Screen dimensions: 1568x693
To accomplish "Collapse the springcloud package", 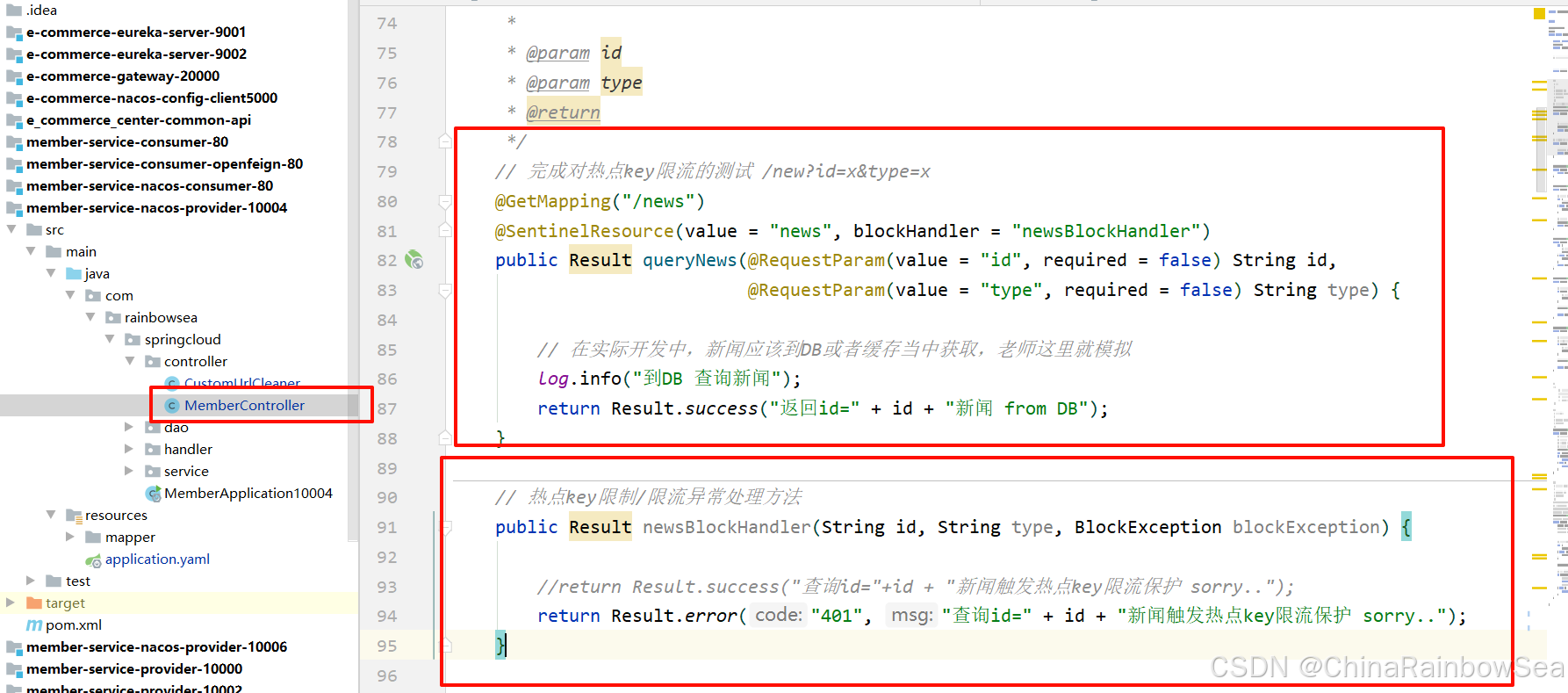I will pos(110,339).
